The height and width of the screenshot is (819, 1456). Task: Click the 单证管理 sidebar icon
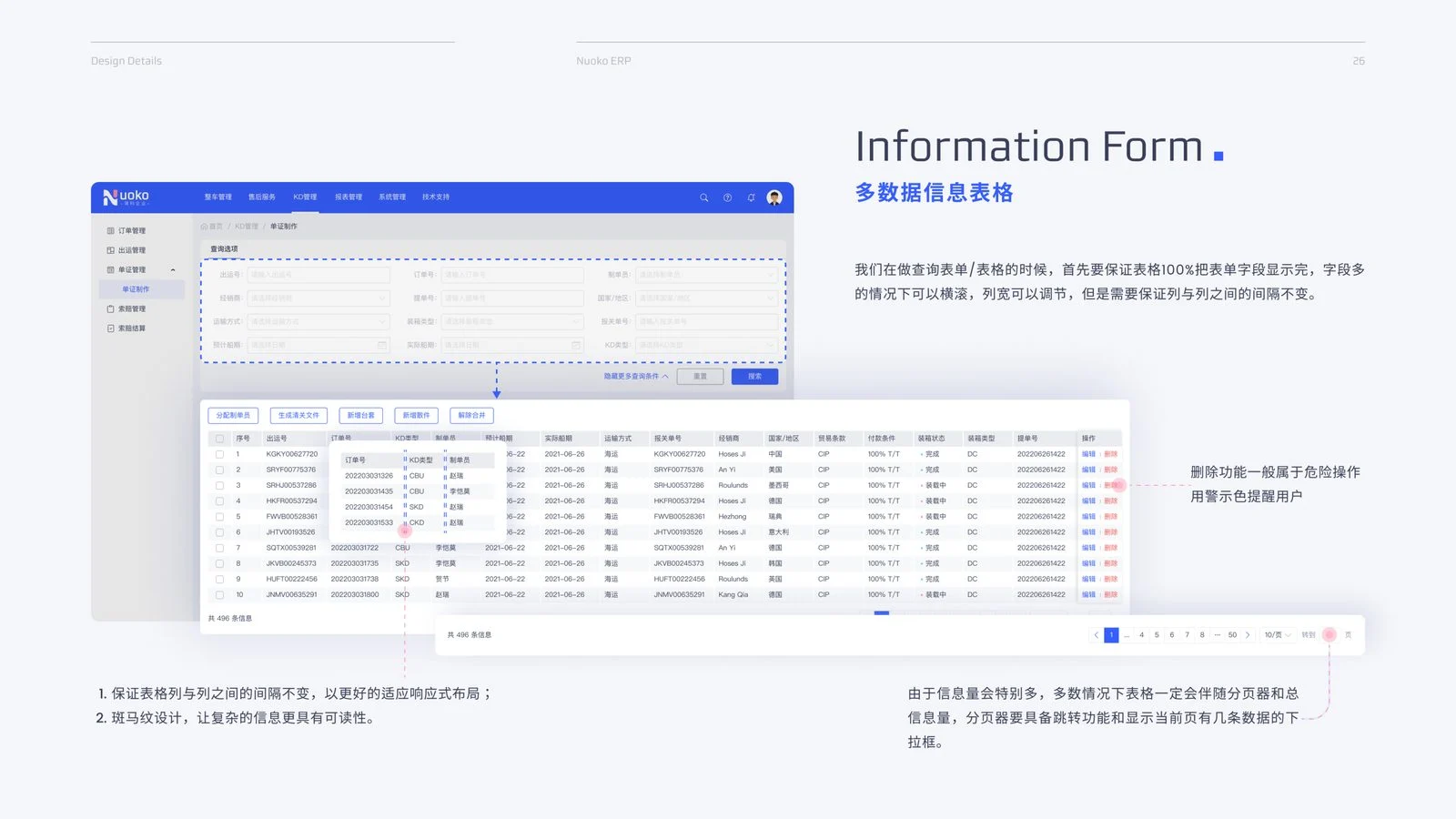[x=110, y=270]
